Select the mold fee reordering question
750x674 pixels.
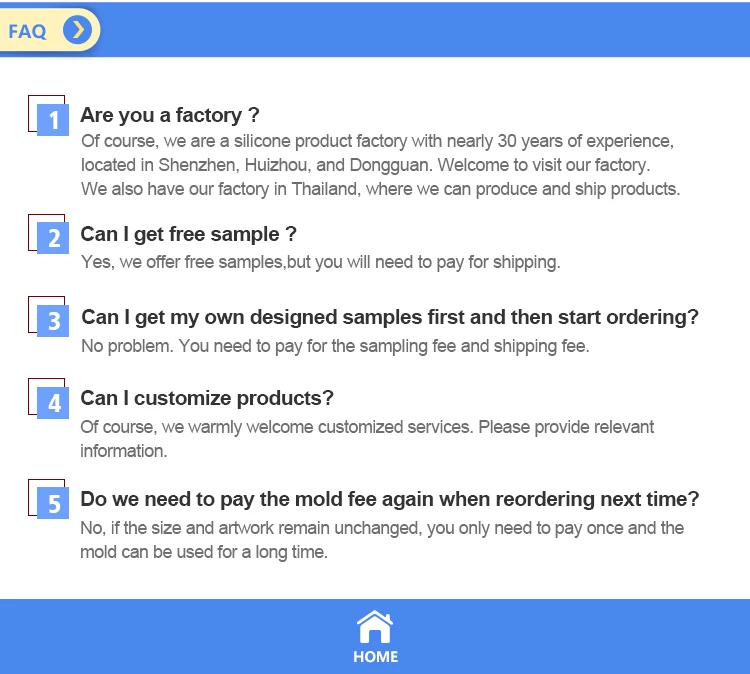point(389,499)
